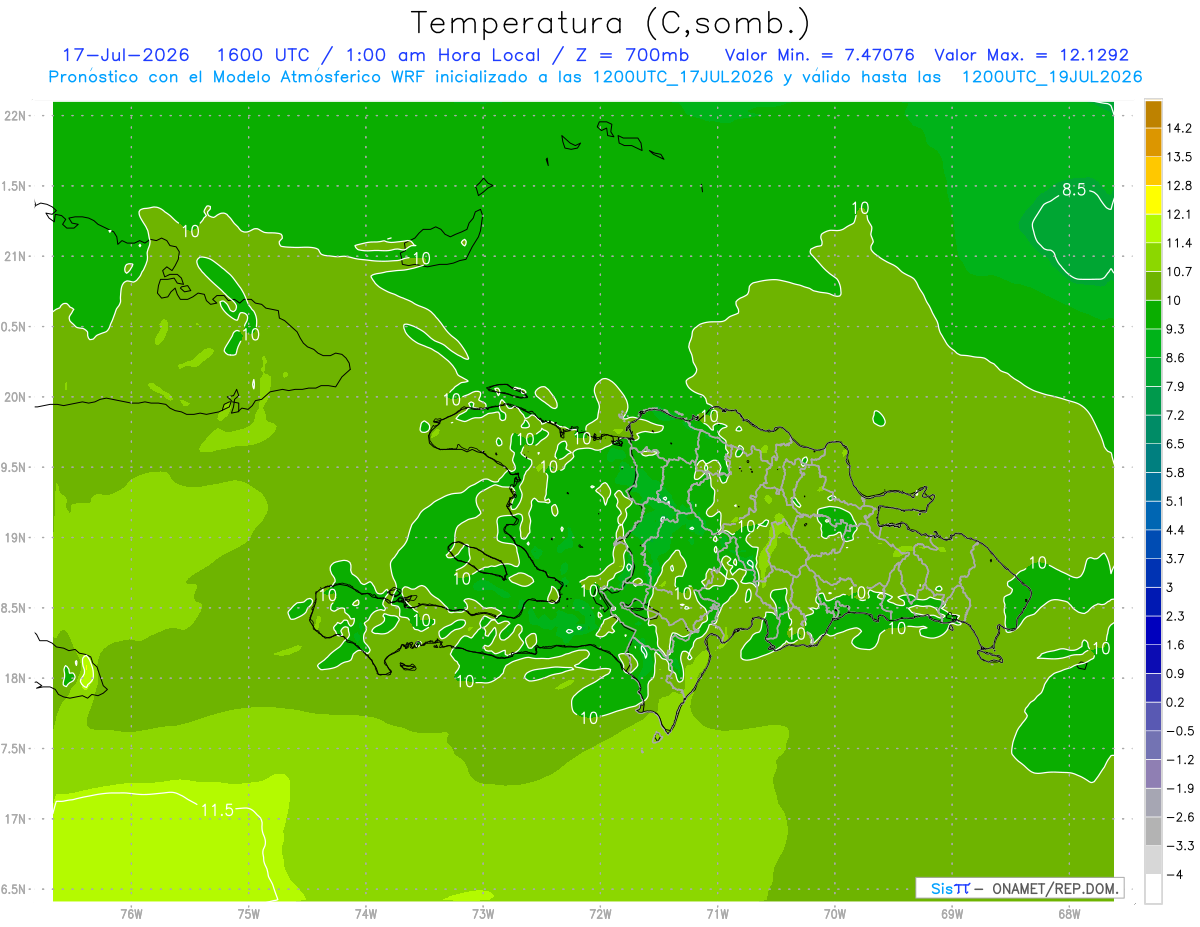Click the "0.2" colorbar value
The width and height of the screenshot is (1200, 927).
coord(1176,702)
